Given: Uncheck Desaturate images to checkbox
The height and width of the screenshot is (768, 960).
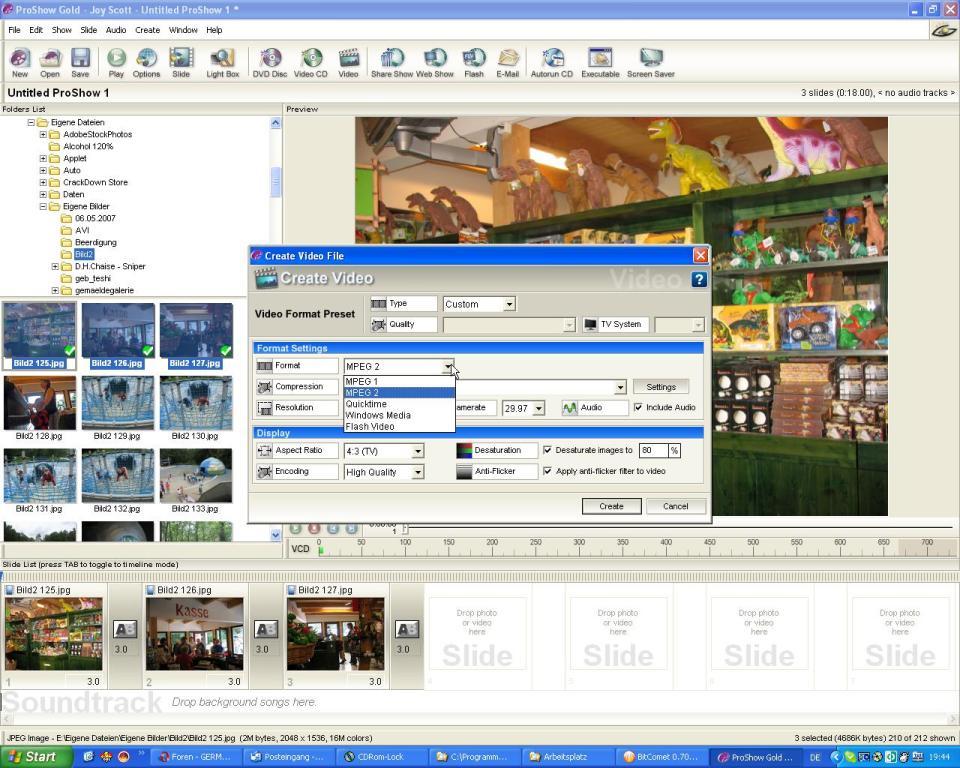Looking at the screenshot, I should (x=547, y=451).
